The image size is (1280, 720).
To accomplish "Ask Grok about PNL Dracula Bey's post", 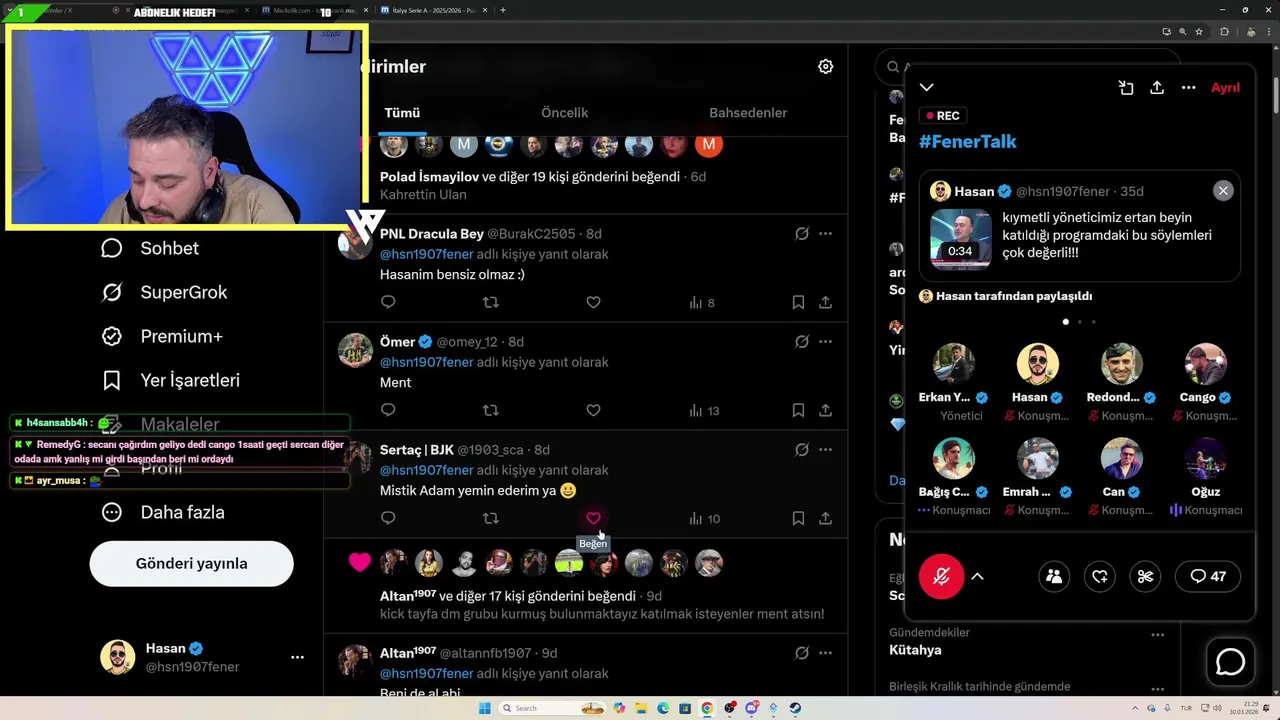I will pos(801,233).
